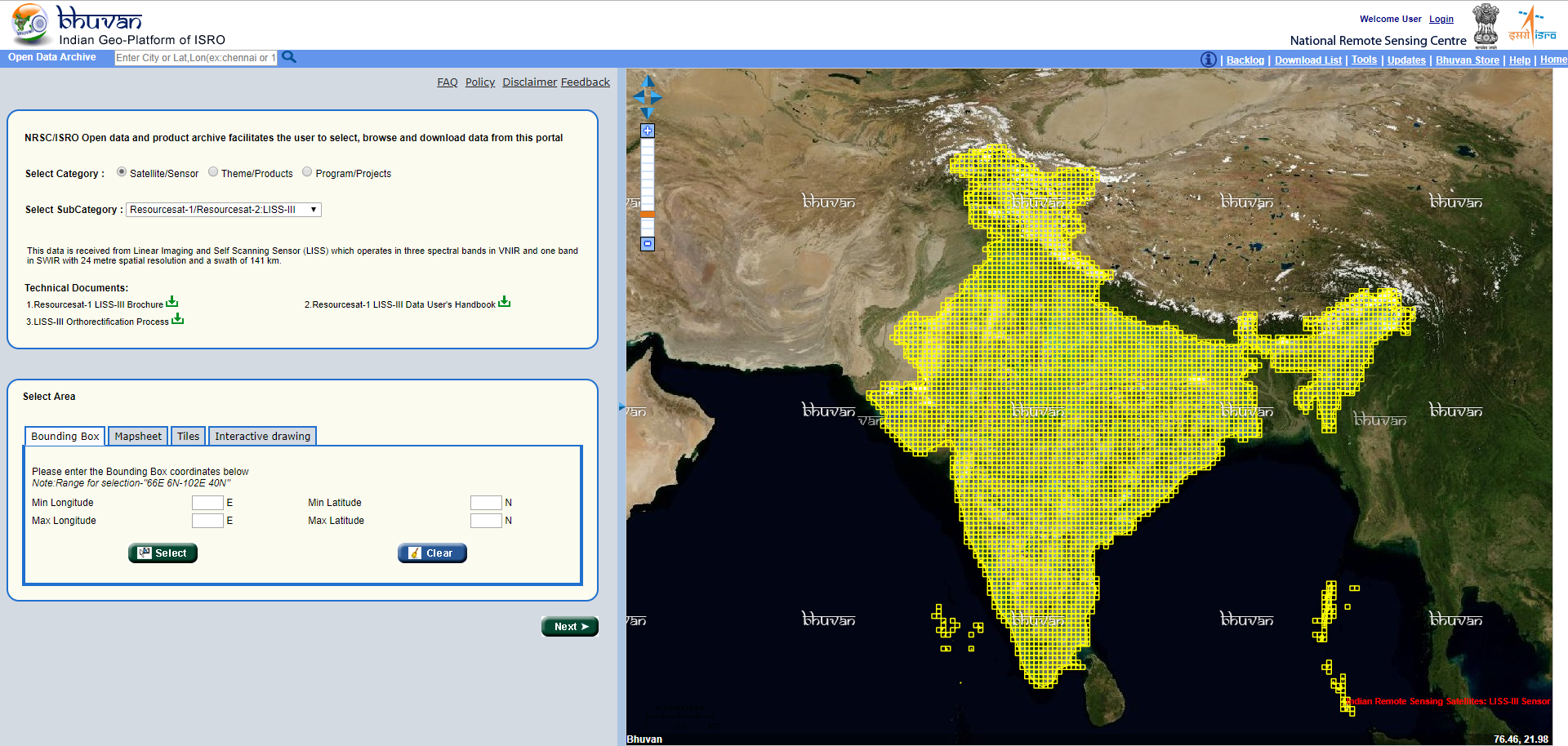Open the info icon in the top bar
1568x746 pixels.
pyautogui.click(x=1209, y=60)
